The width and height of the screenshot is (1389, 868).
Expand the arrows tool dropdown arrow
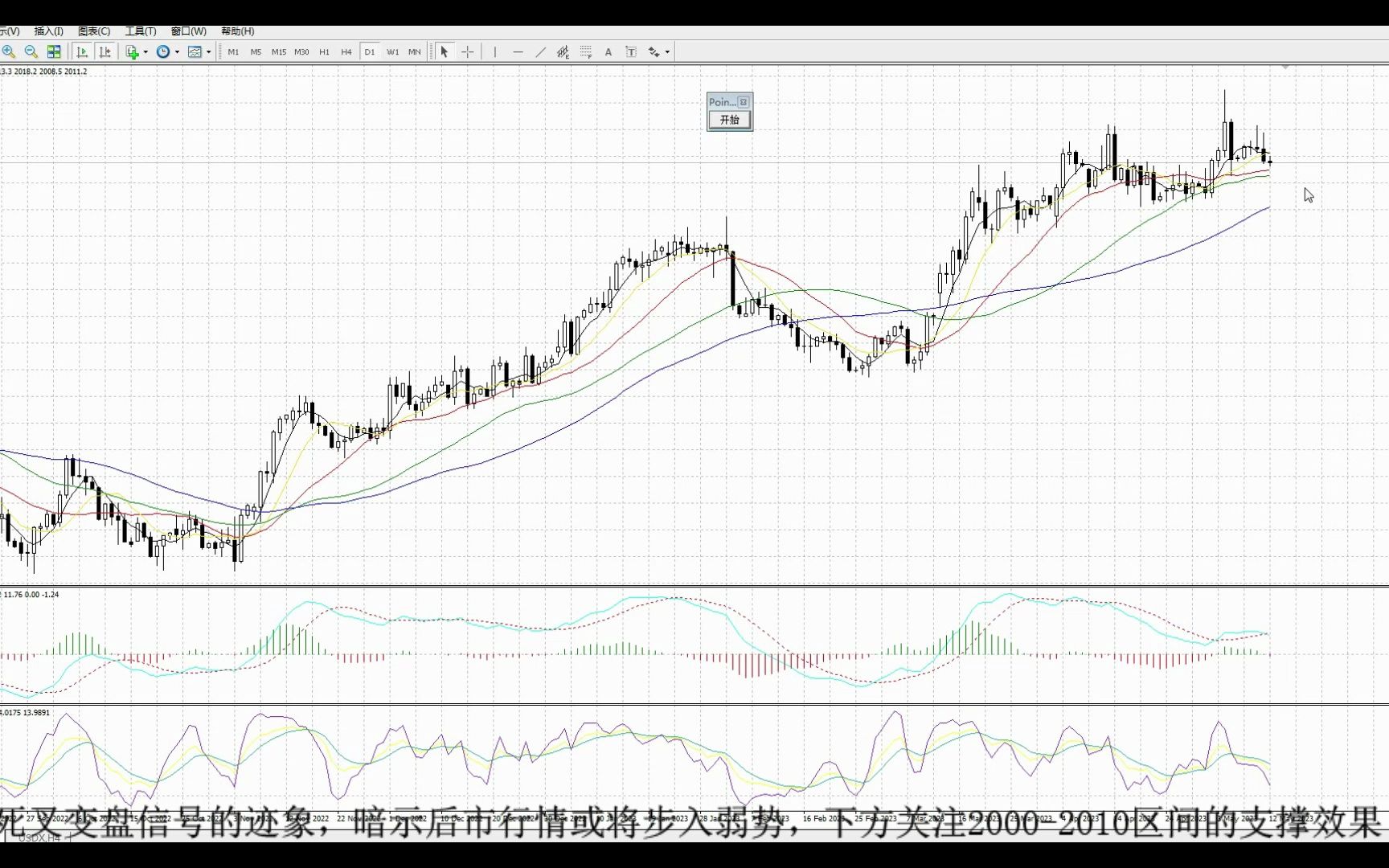[x=667, y=52]
